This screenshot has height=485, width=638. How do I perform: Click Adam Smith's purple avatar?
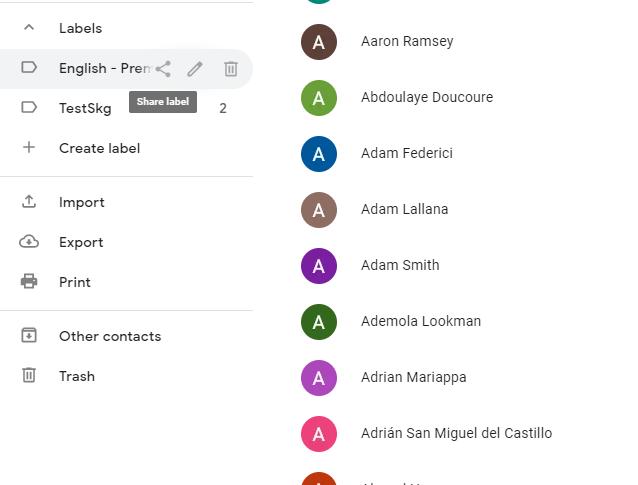pos(318,265)
